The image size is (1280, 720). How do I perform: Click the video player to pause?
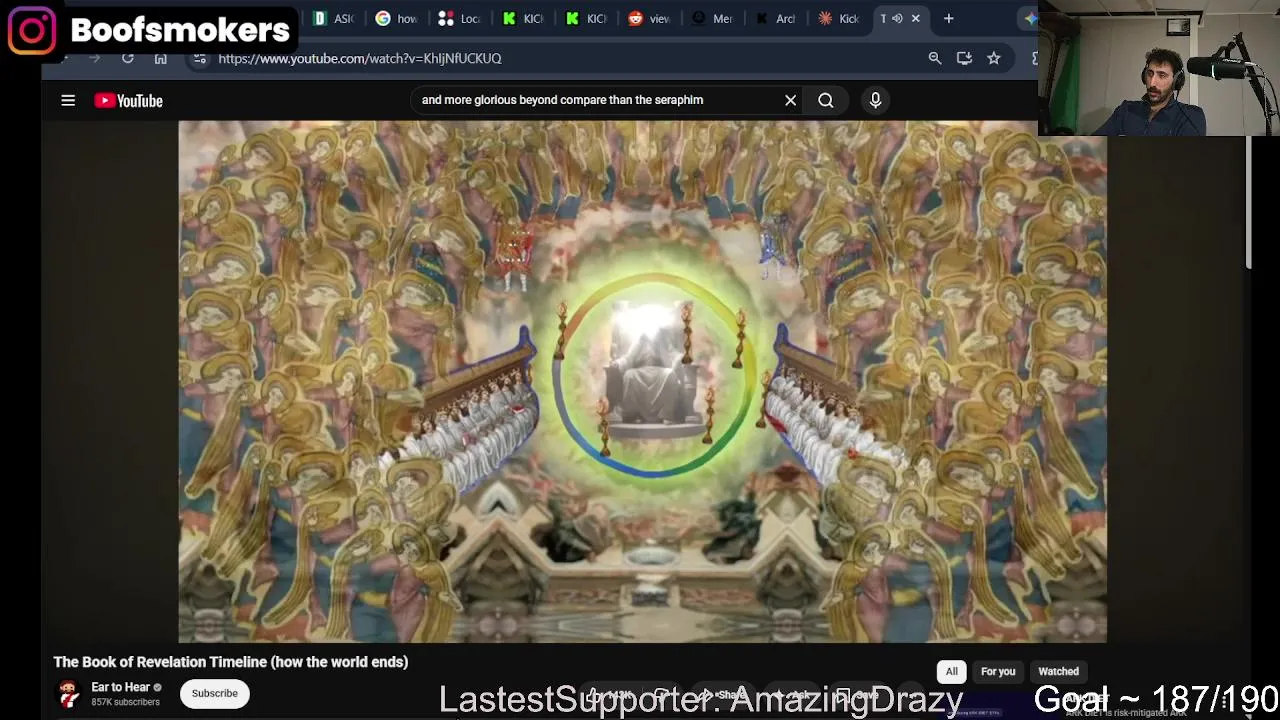click(x=642, y=382)
